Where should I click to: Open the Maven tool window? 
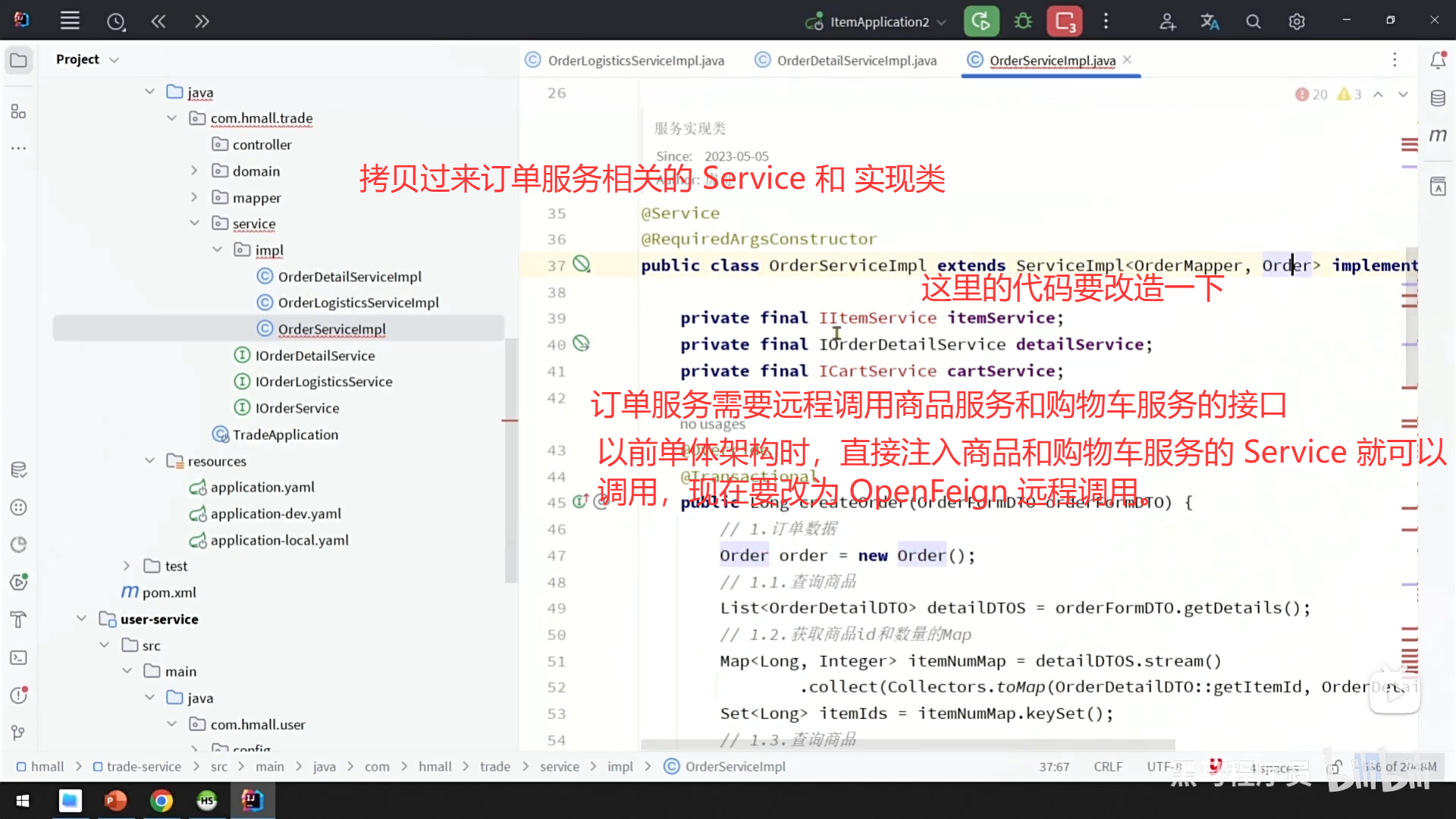click(x=1438, y=136)
